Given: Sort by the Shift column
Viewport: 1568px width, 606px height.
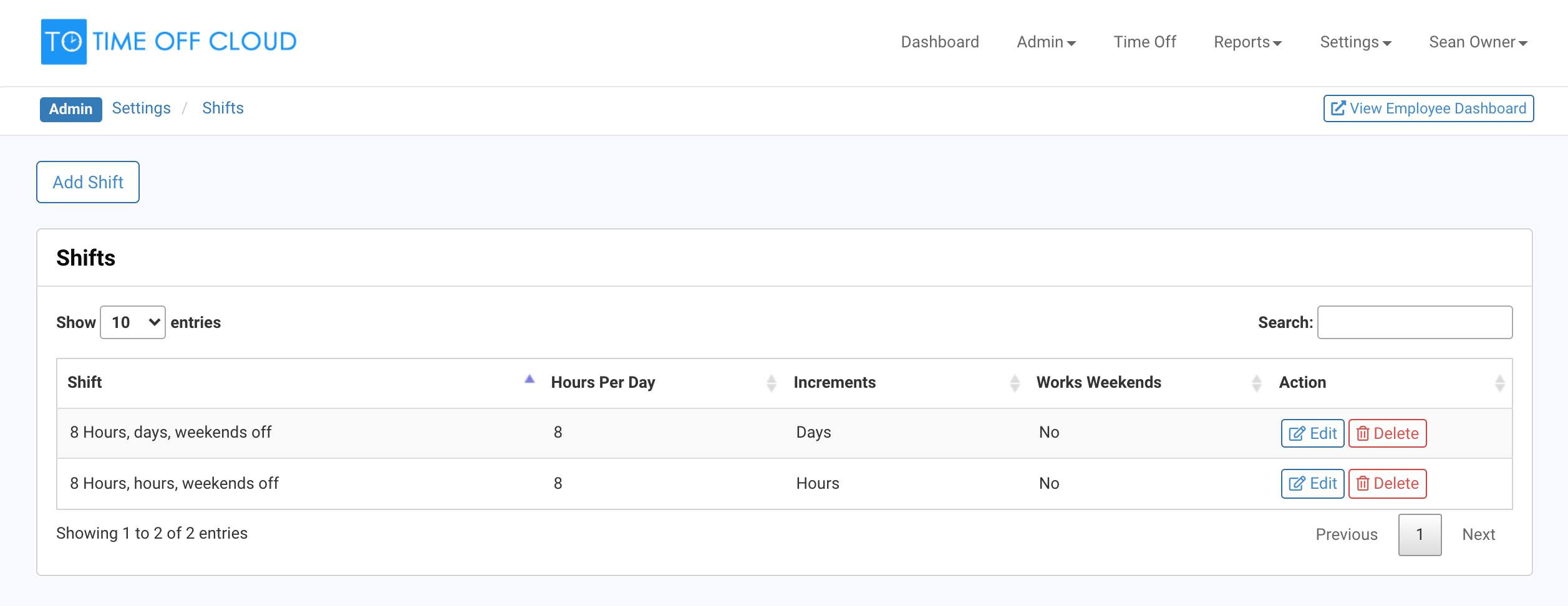Looking at the screenshot, I should pyautogui.click(x=299, y=383).
